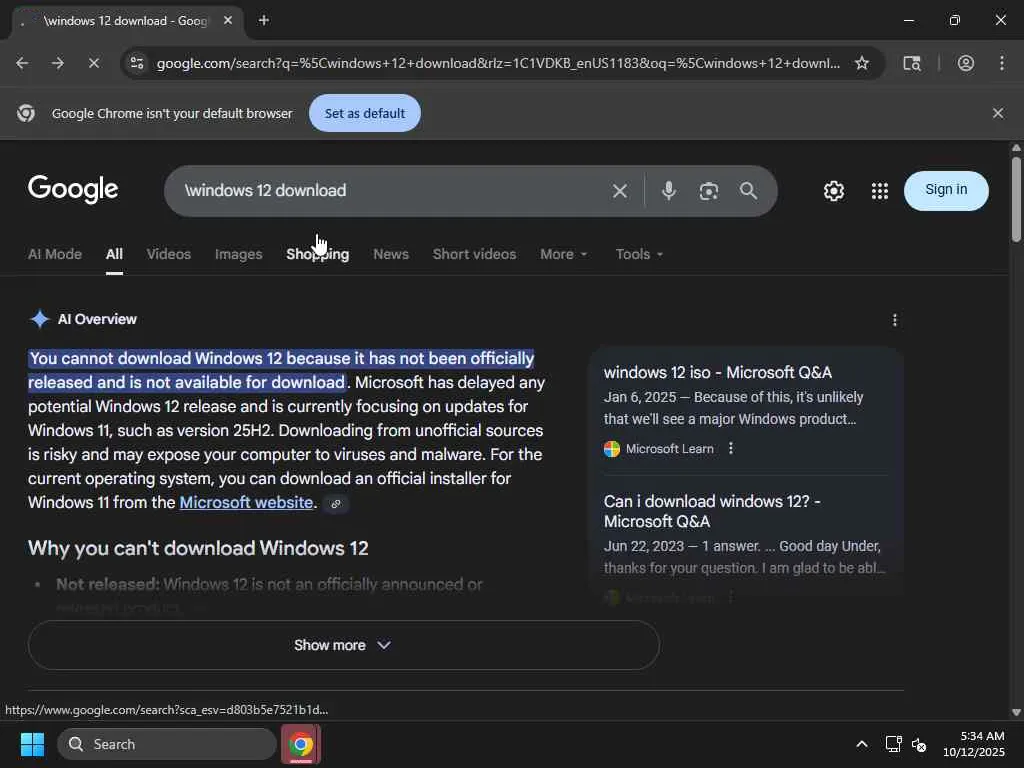Switch to Videos results tab

pyautogui.click(x=168, y=254)
